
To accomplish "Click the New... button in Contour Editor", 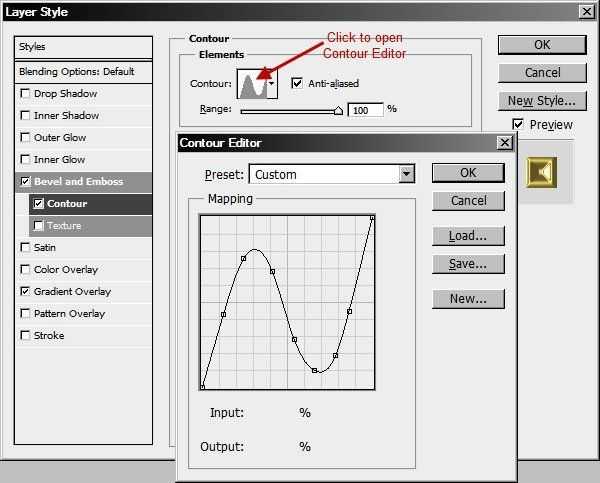I will tap(468, 299).
